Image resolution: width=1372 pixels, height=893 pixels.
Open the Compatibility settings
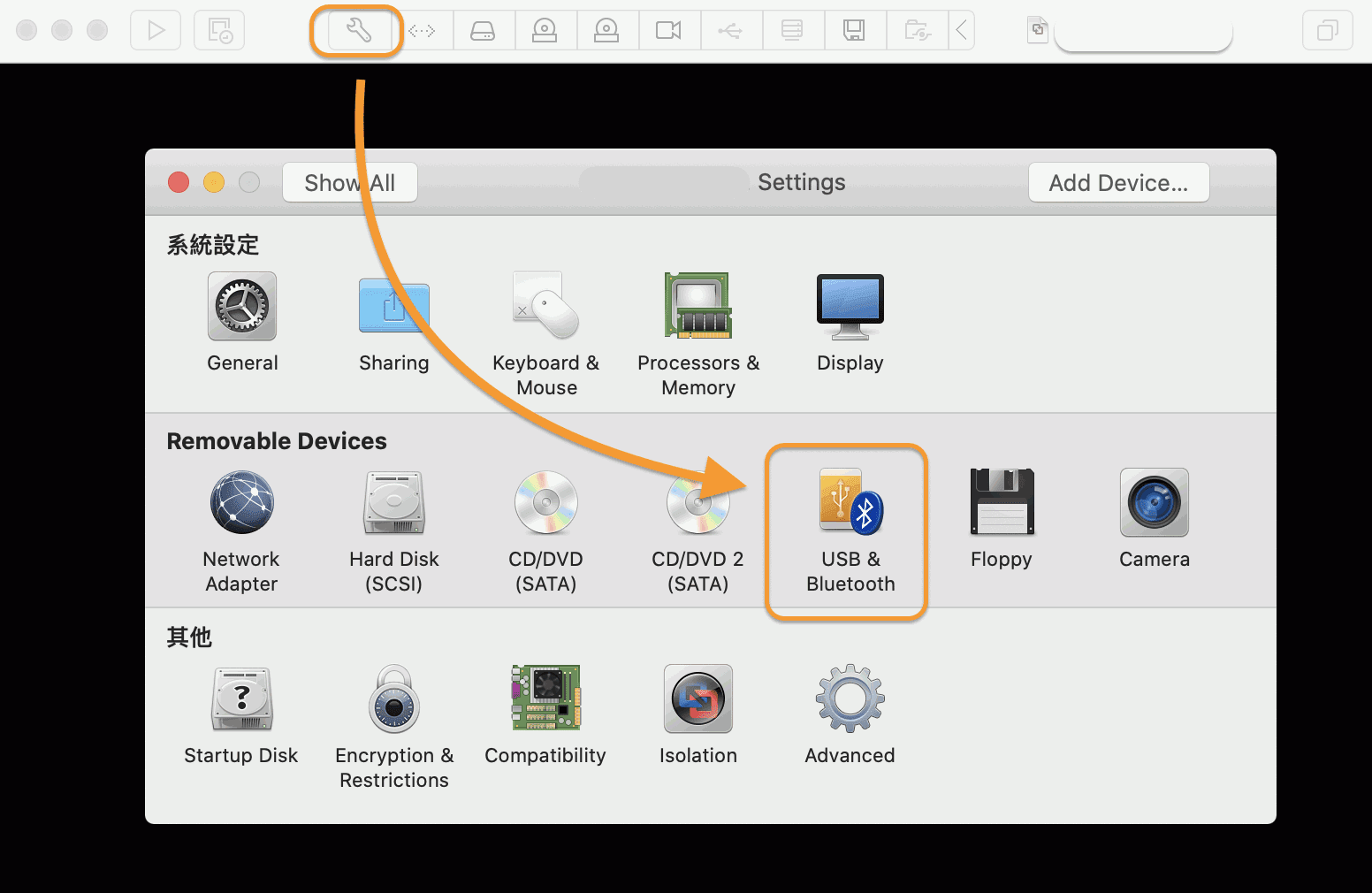545,700
